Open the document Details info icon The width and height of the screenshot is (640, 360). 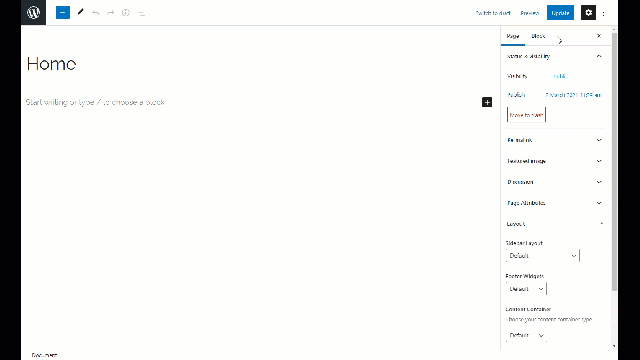[x=126, y=13]
